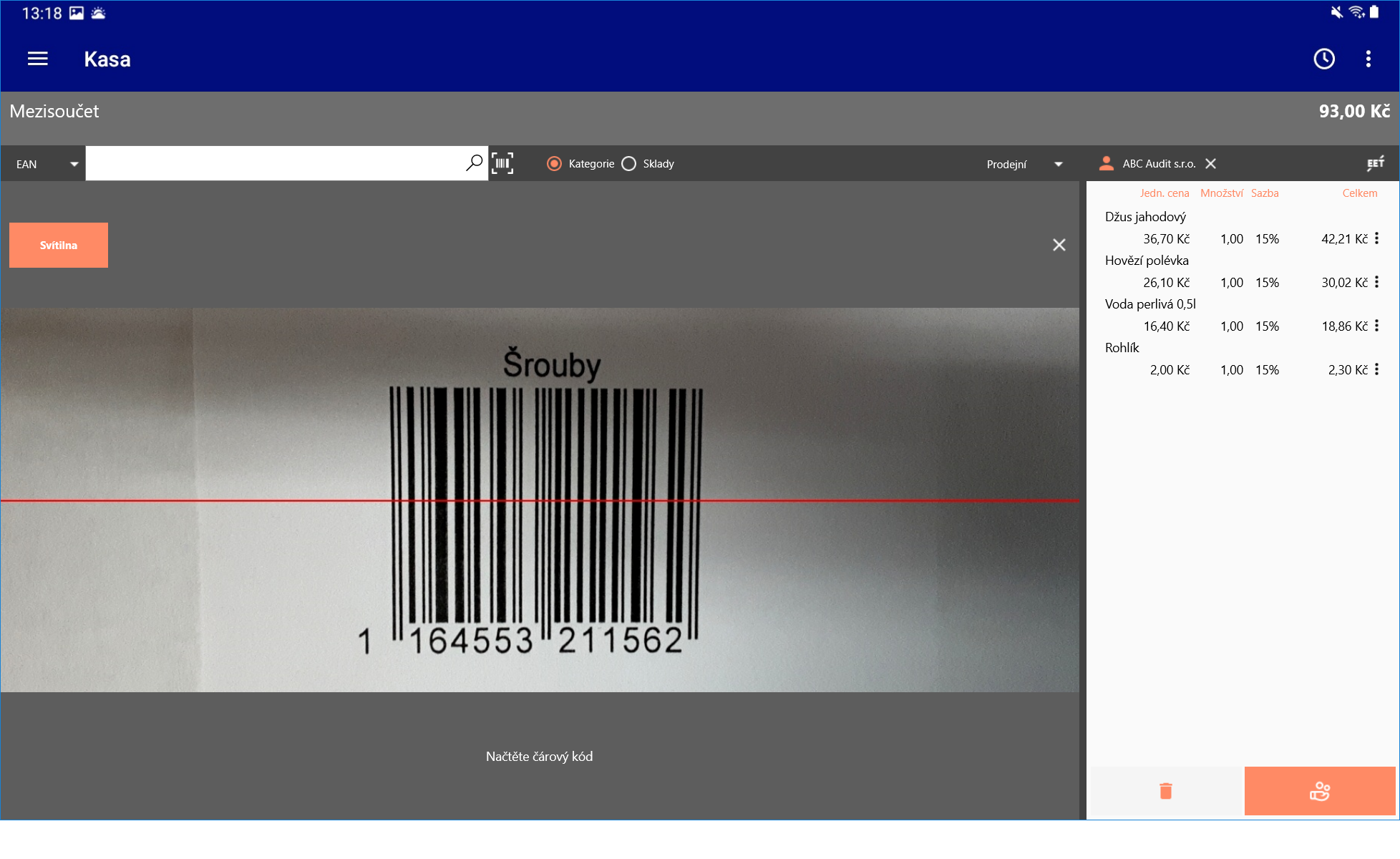This screenshot has height=859, width=1400.
Task: Click the Celkem column header
Action: 1359,193
